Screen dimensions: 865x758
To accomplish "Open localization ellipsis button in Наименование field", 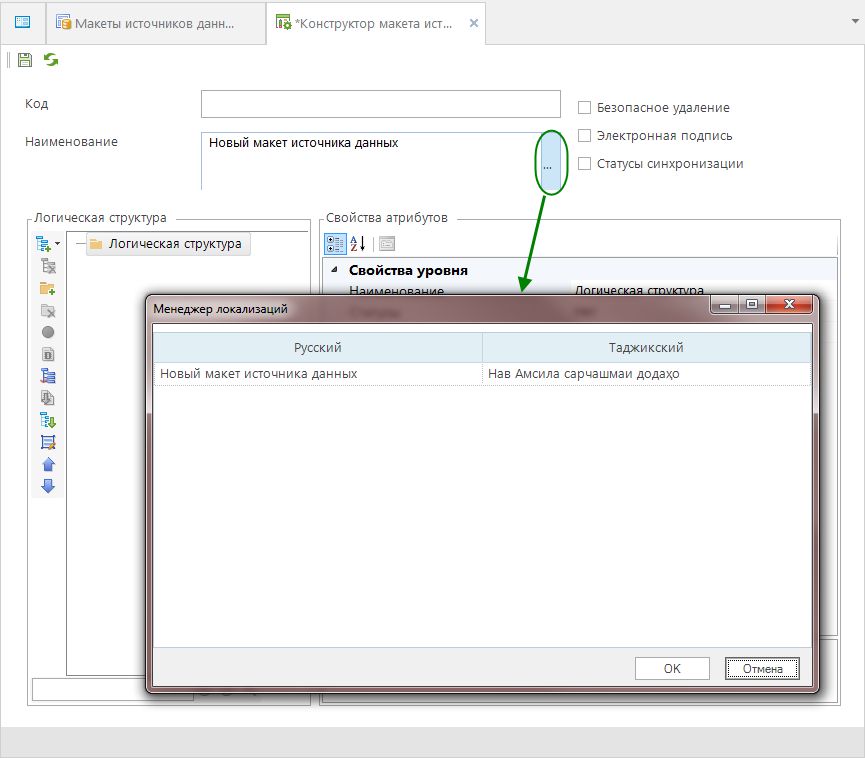I will point(547,166).
